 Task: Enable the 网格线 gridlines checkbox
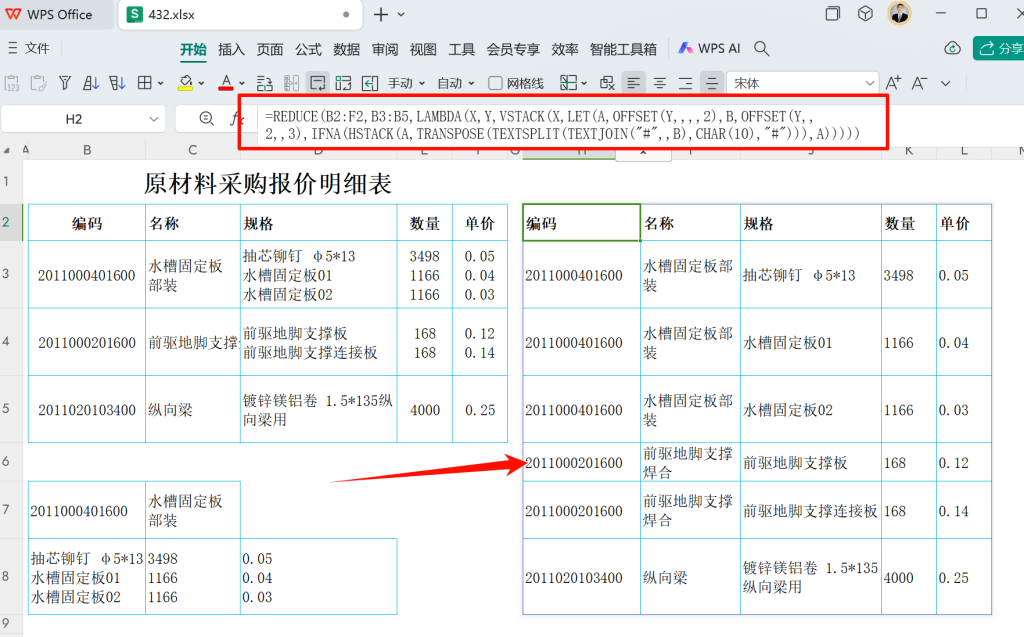tap(496, 83)
